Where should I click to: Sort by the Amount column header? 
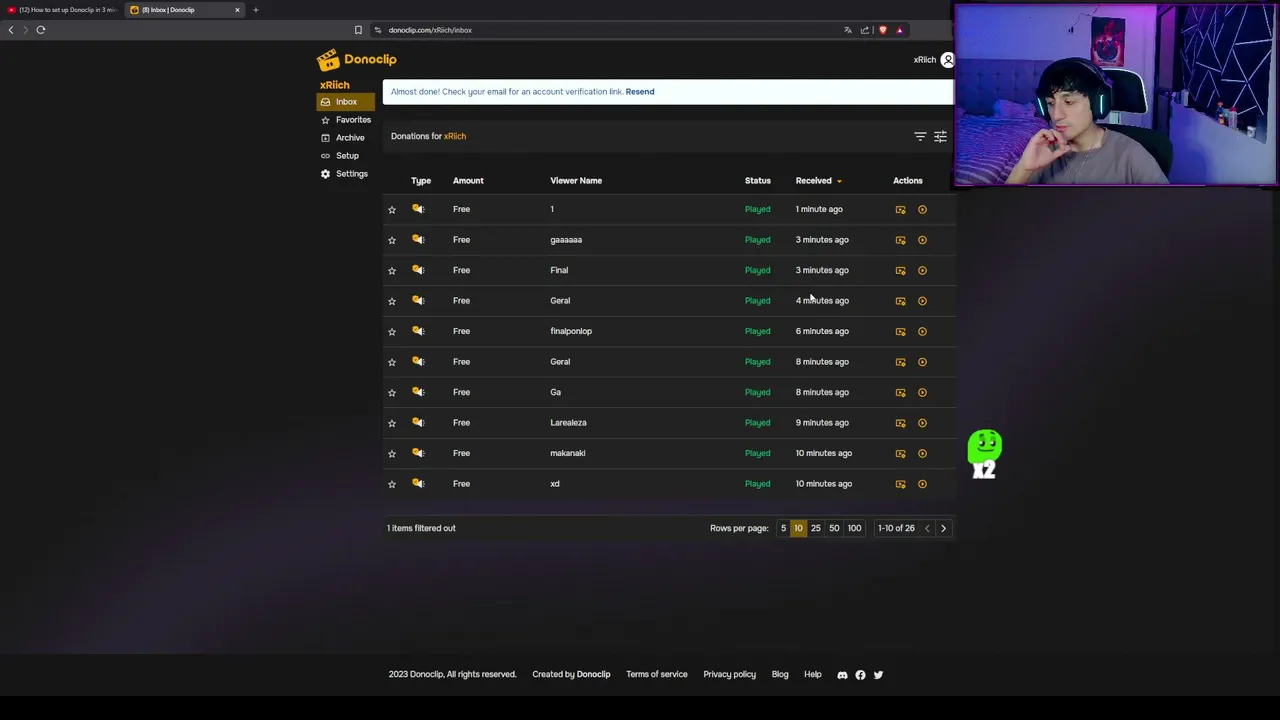point(468,181)
